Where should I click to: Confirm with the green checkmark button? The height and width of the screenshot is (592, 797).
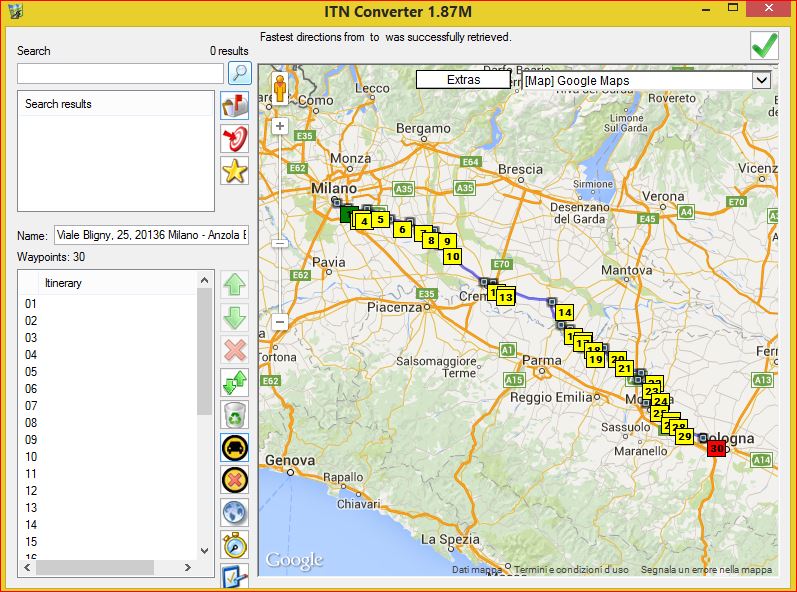pyautogui.click(x=764, y=45)
